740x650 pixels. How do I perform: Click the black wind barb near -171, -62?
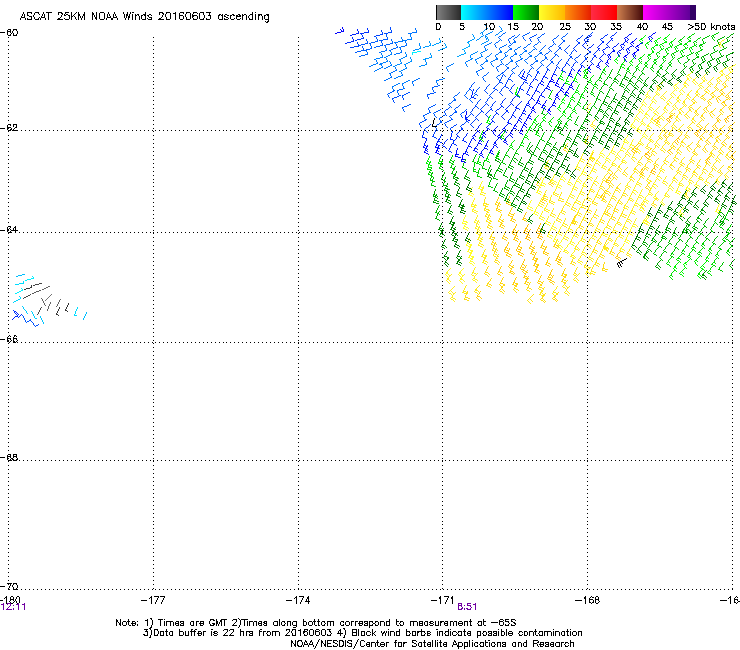435,123
